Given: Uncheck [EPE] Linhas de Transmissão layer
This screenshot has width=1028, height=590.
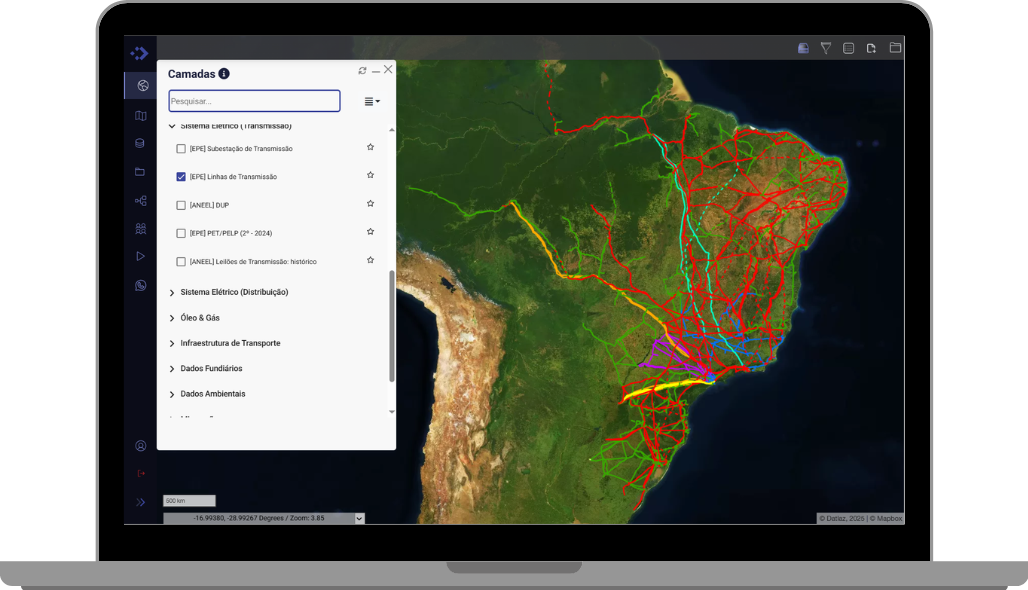Looking at the screenshot, I should tap(181, 177).
